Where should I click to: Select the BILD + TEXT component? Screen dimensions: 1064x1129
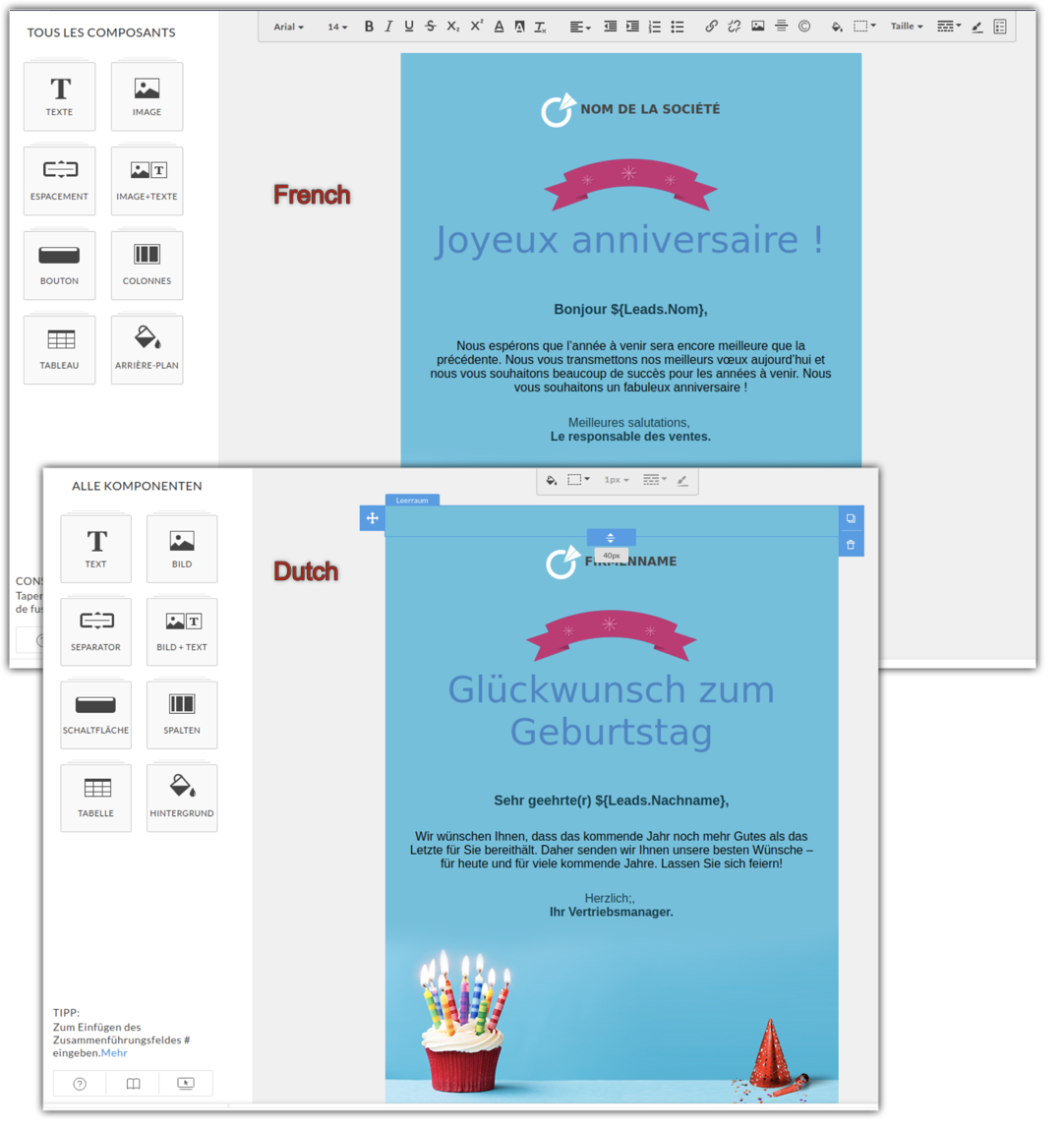point(181,631)
